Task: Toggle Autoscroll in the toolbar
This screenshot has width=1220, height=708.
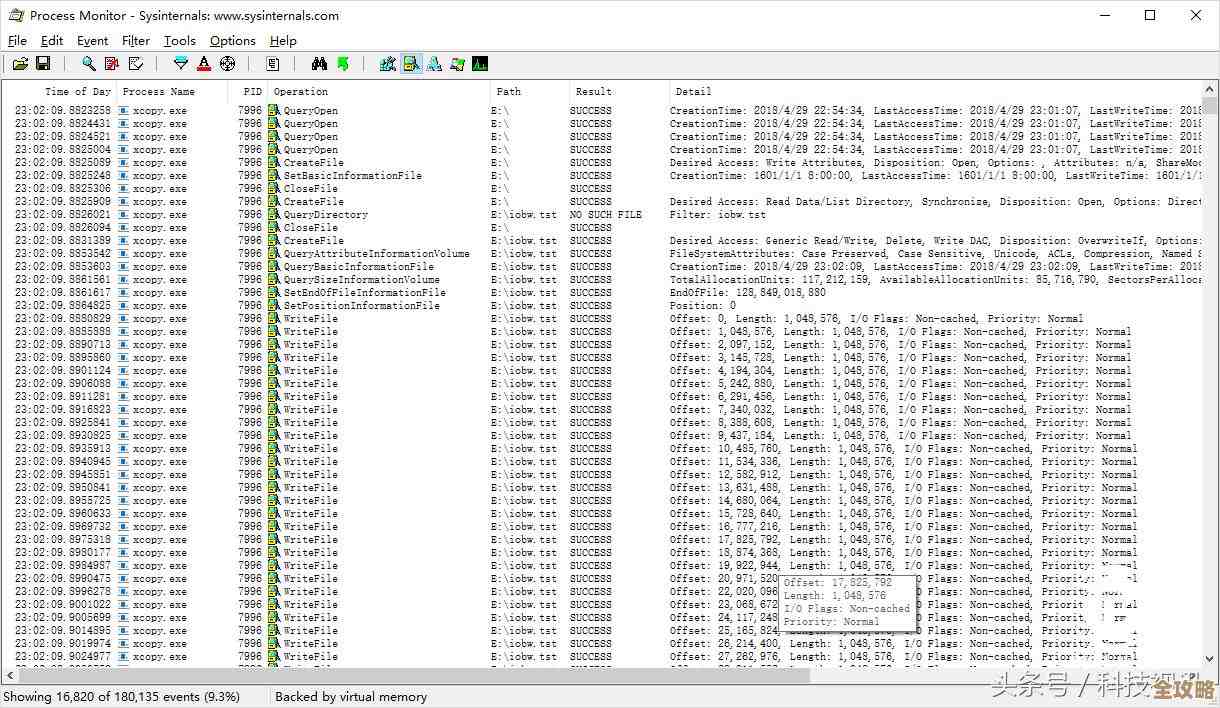Action: (112, 64)
